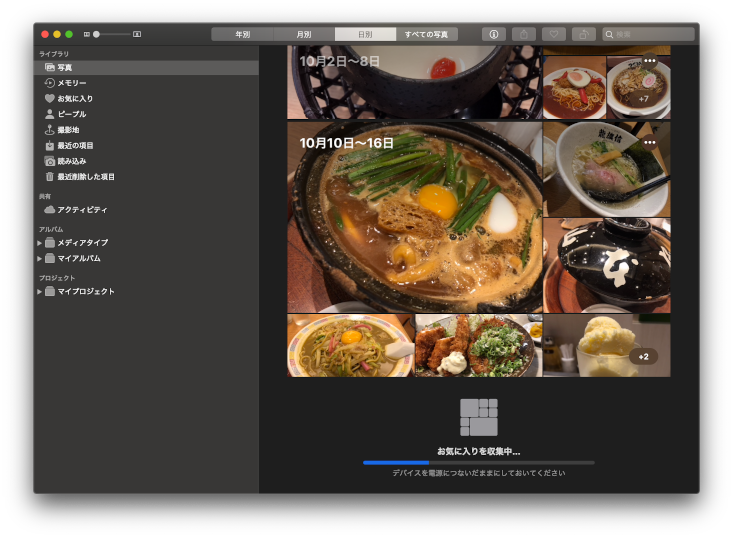Open アクティビティ under shared section
Viewport: 733px width, 538px height.
point(146,209)
